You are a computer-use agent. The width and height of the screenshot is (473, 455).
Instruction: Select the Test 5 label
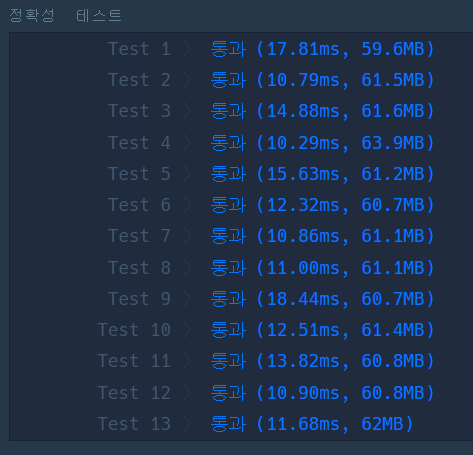point(139,174)
